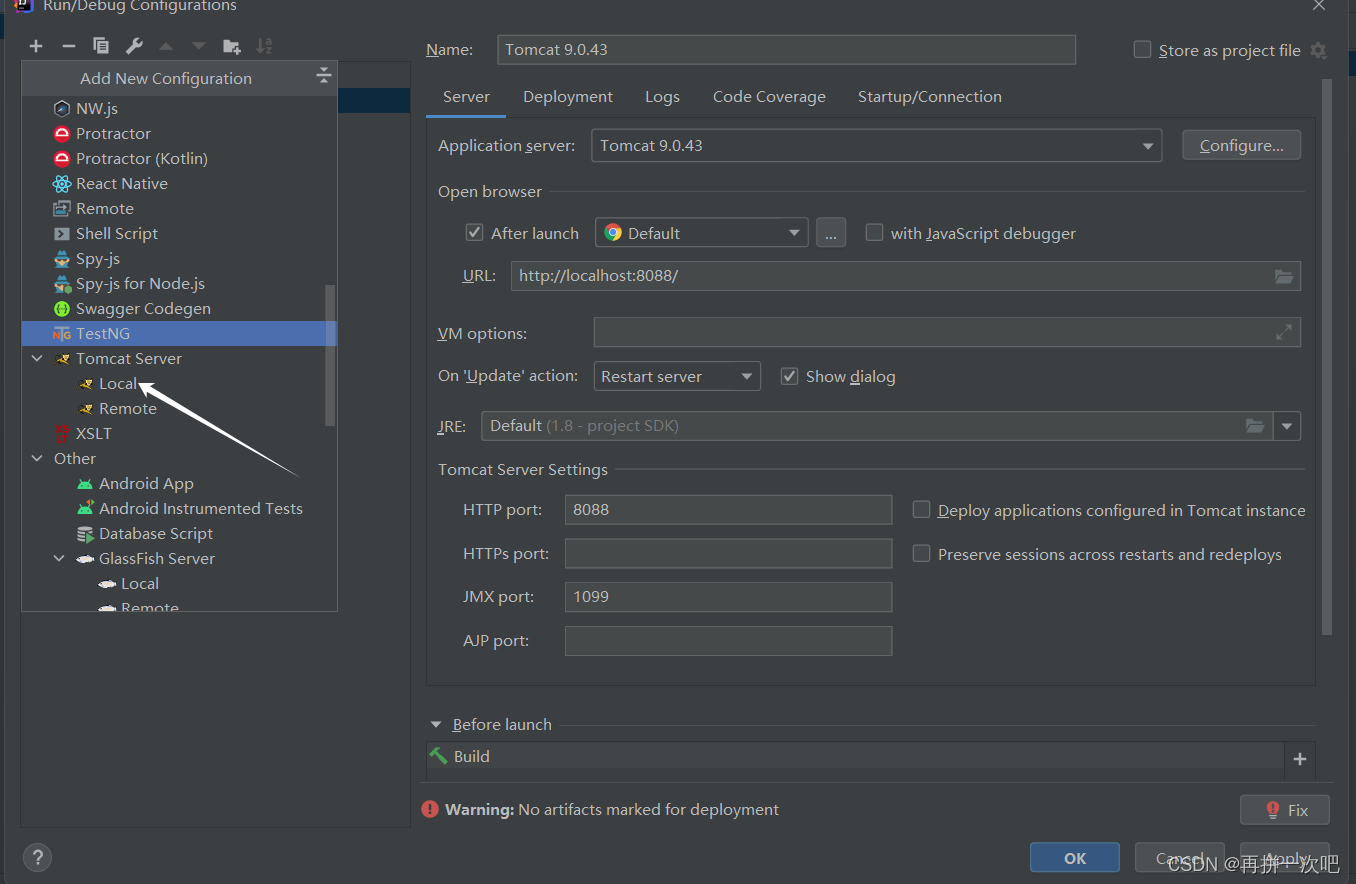Toggle the Show dialog checkbox
Image resolution: width=1356 pixels, height=884 pixels.
789,376
